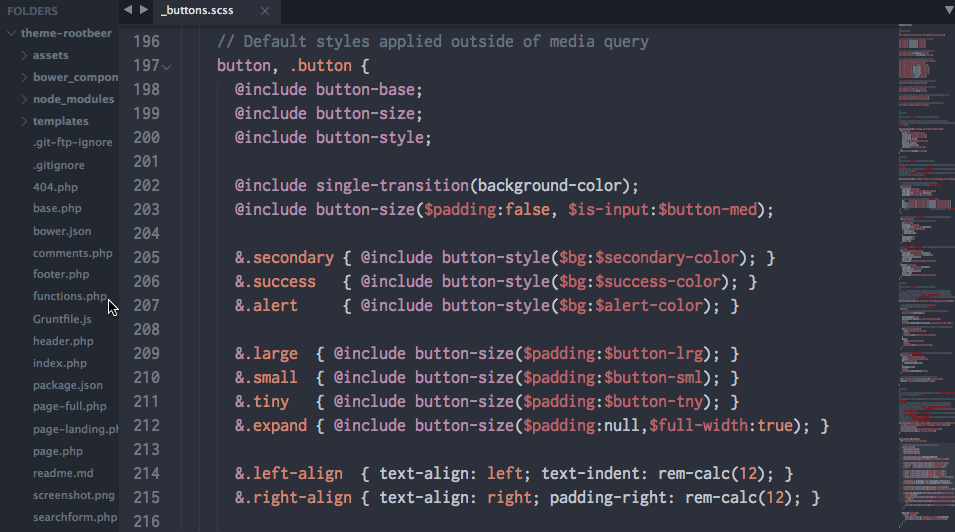Expand the node_modules folder chevron
Screen dimensions: 955x532
pos(24,99)
